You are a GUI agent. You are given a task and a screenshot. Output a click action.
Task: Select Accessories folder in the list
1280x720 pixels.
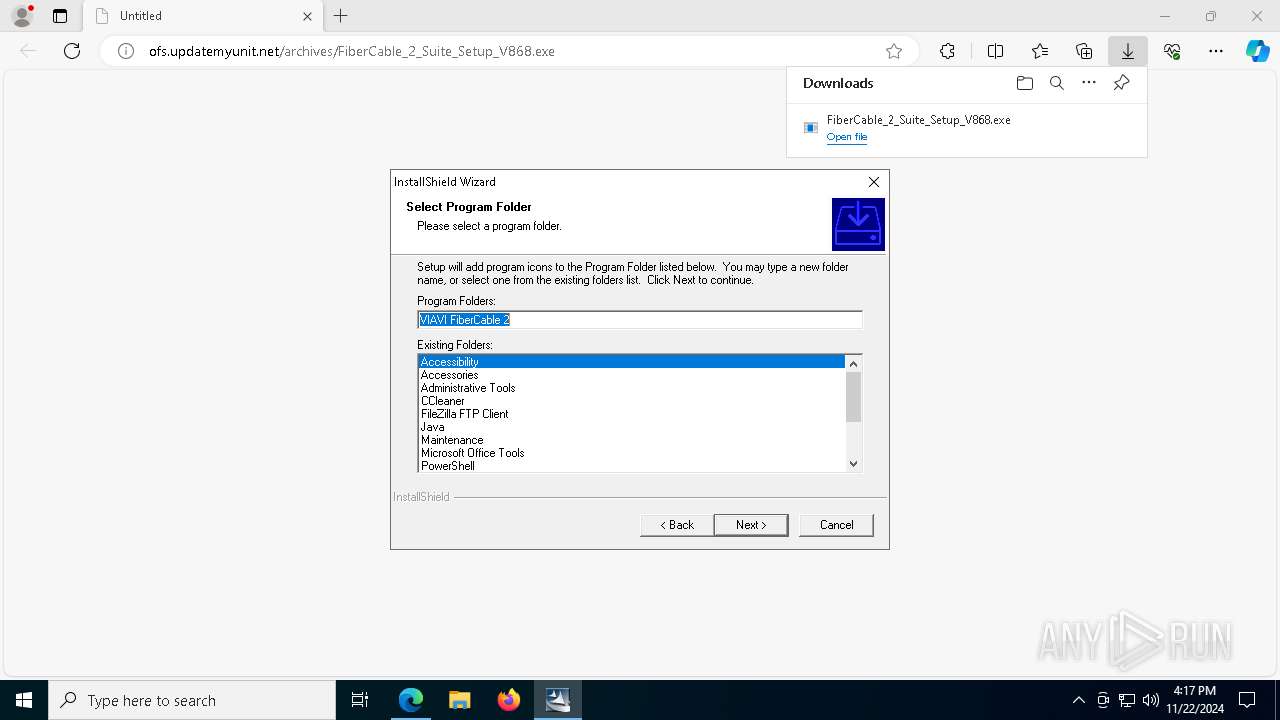(631, 375)
